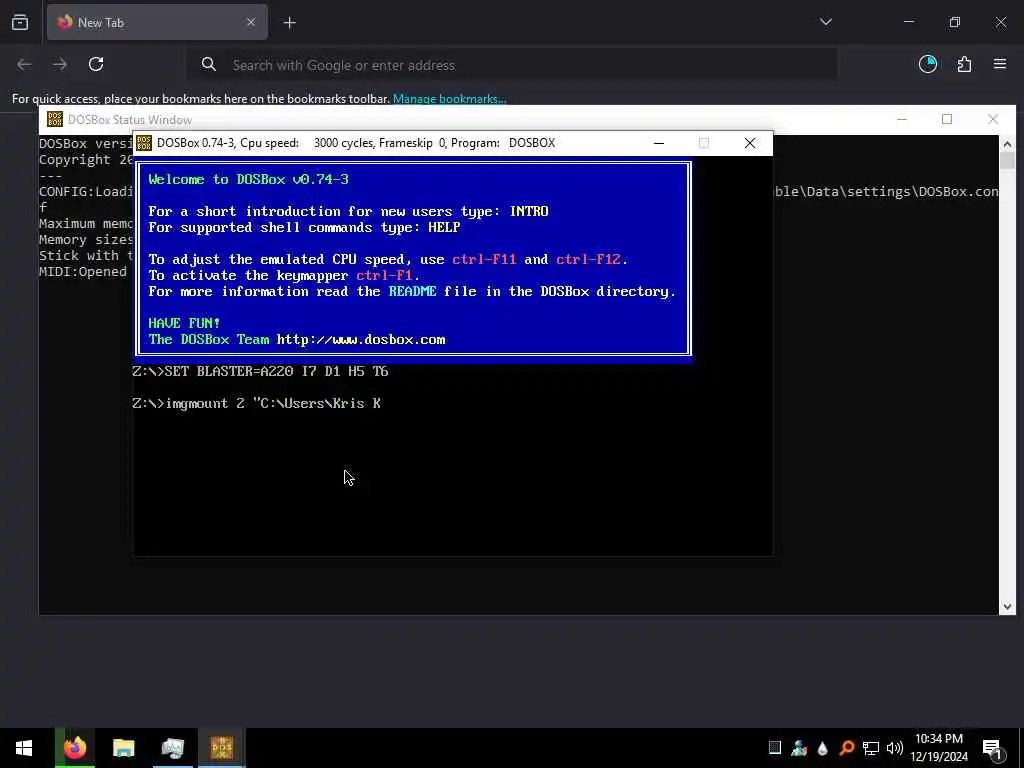Click the imgmount command line text
Image resolution: width=1024 pixels, height=768 pixels.
pyautogui.click(x=256, y=404)
